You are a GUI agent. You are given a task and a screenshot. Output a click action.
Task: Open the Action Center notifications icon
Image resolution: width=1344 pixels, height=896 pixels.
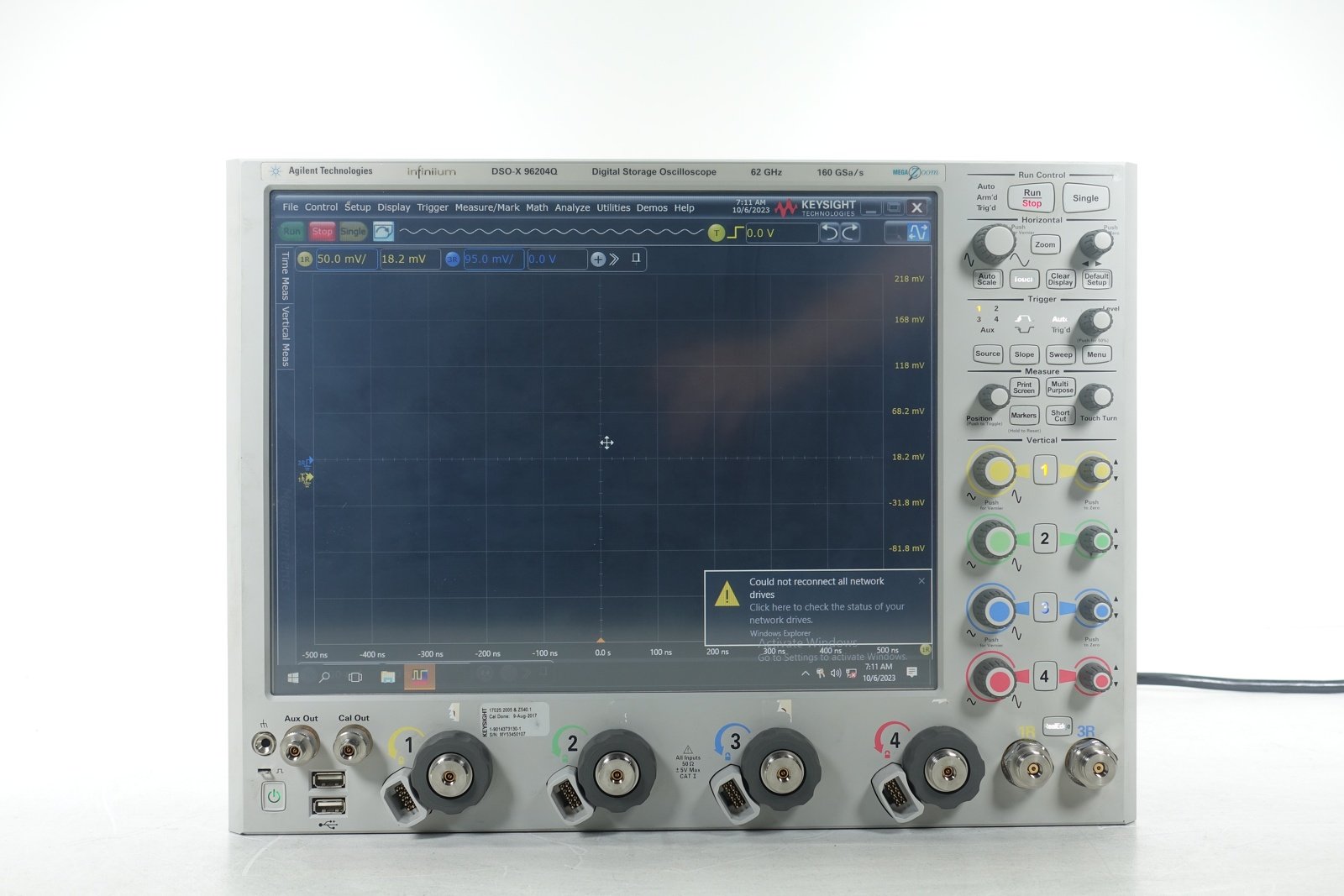912,673
